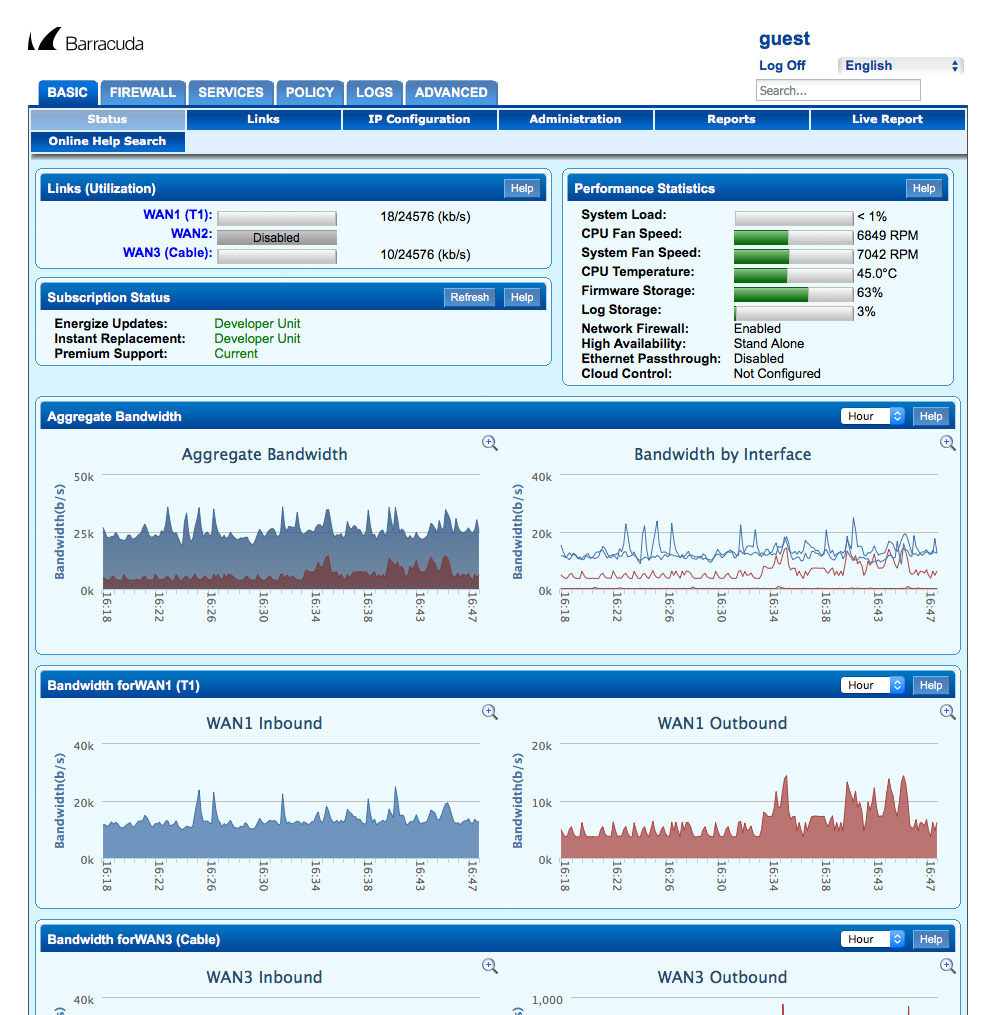Open the IP Configuration sub-tab
This screenshot has width=989, height=1015.
coord(419,119)
